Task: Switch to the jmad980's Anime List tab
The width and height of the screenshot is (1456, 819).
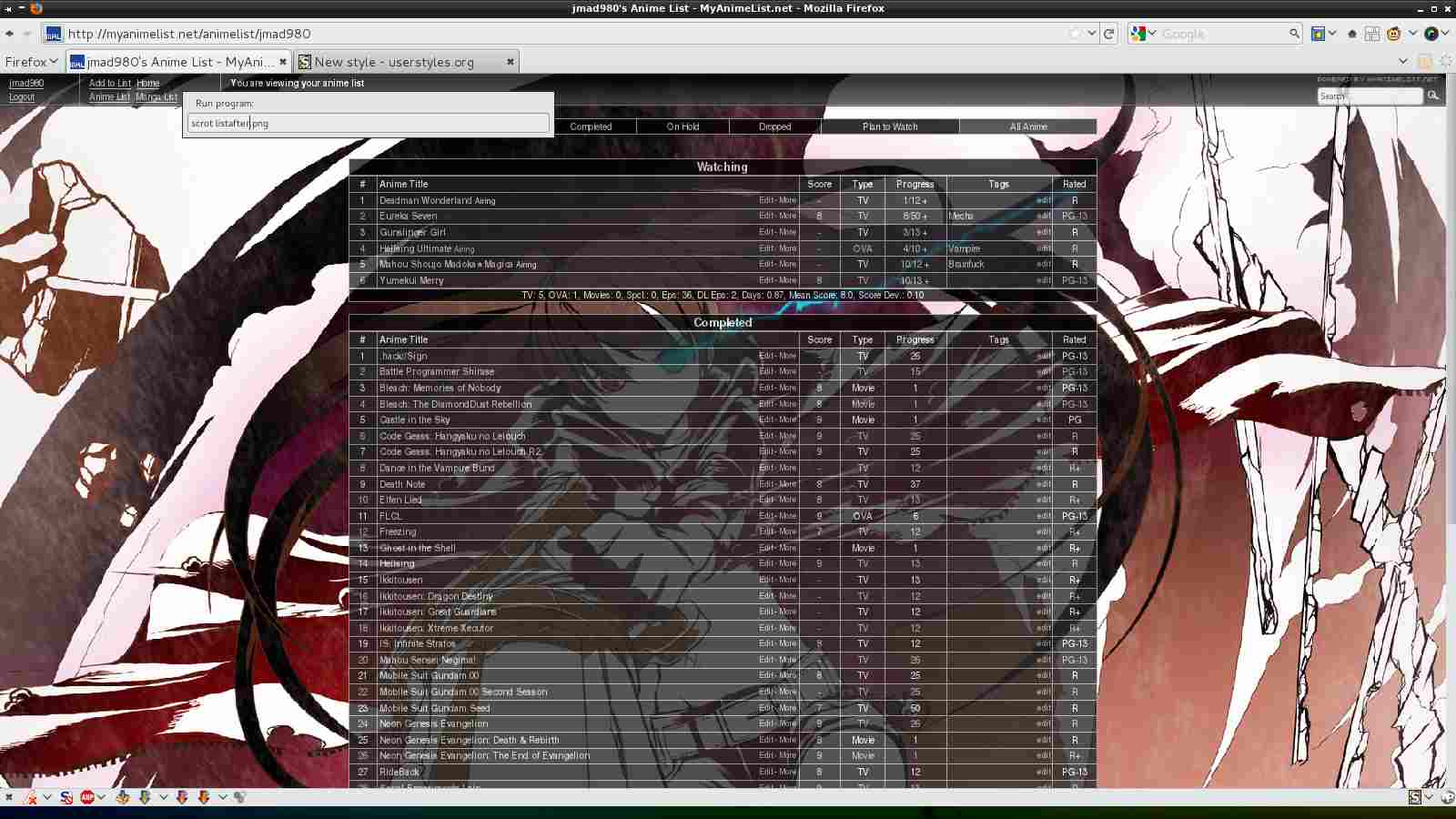Action: [179, 62]
